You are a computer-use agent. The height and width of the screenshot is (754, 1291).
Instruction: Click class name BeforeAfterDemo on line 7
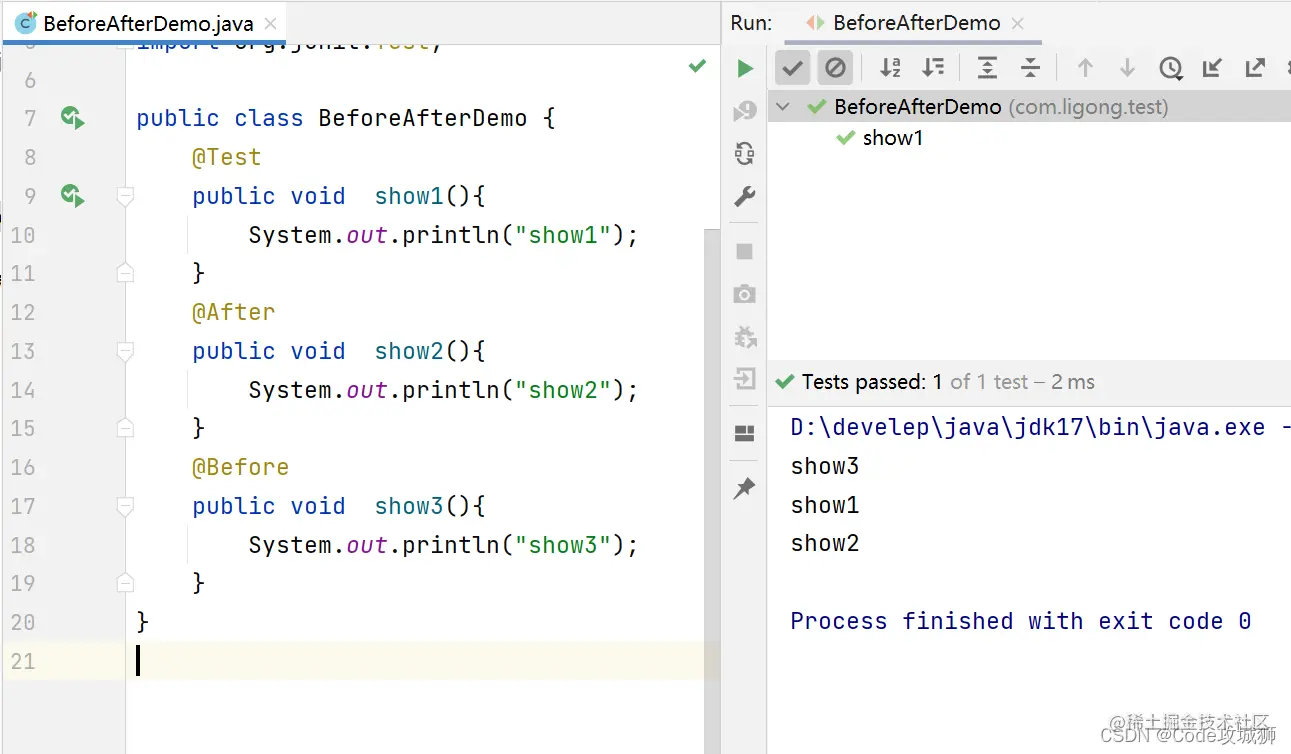pyautogui.click(x=422, y=118)
